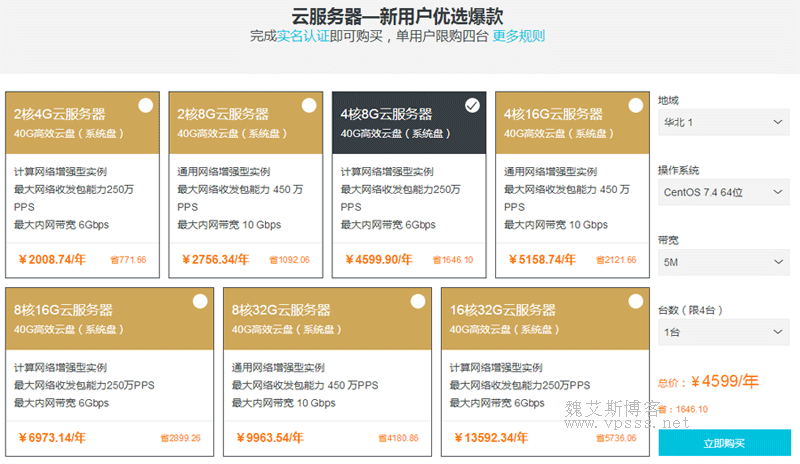Select the 8核32G云服务器 radio circle
This screenshot has width=800, height=464.
417,301
